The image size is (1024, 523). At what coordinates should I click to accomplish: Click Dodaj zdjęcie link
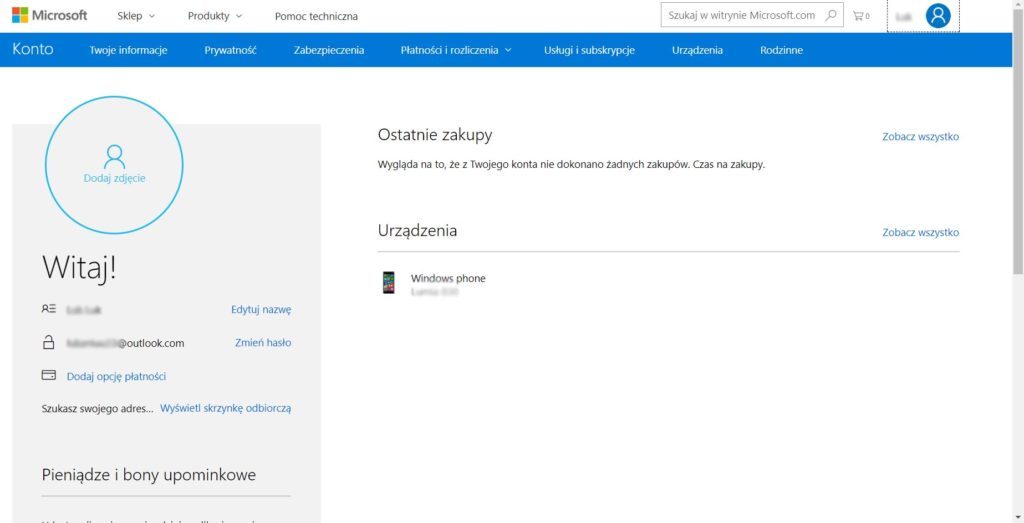point(114,178)
